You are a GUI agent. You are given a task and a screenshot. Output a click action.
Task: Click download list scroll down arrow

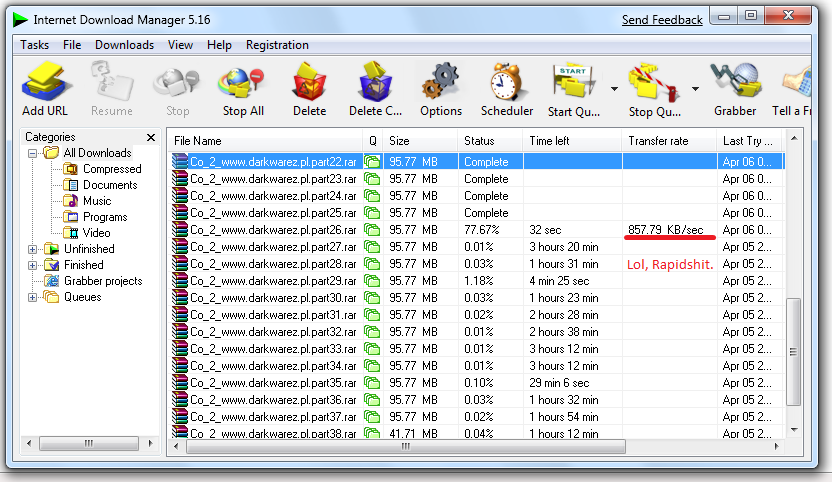(794, 430)
